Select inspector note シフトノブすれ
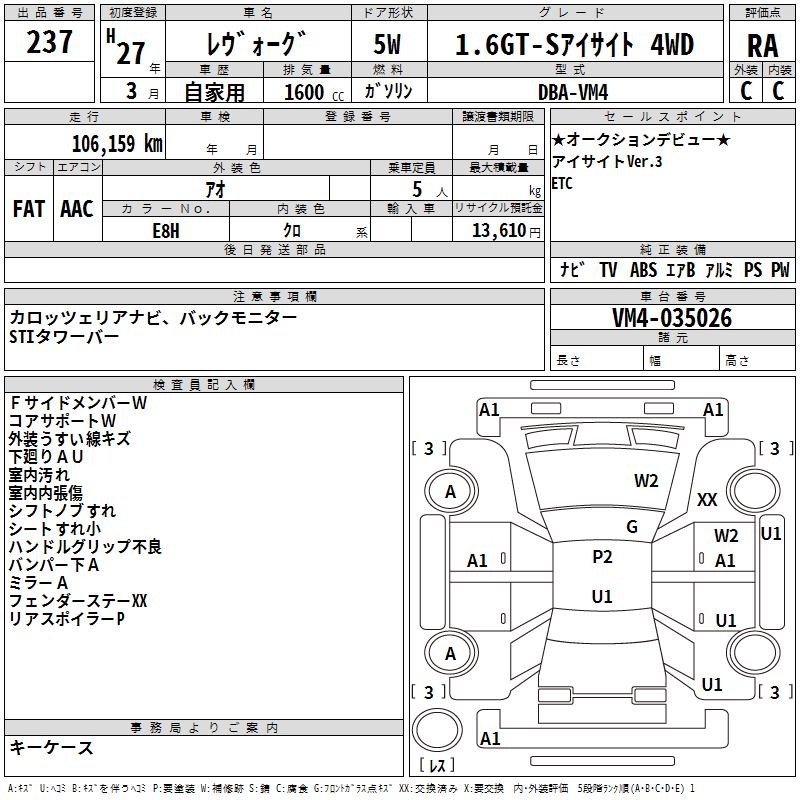The width and height of the screenshot is (800, 800). click(63, 510)
